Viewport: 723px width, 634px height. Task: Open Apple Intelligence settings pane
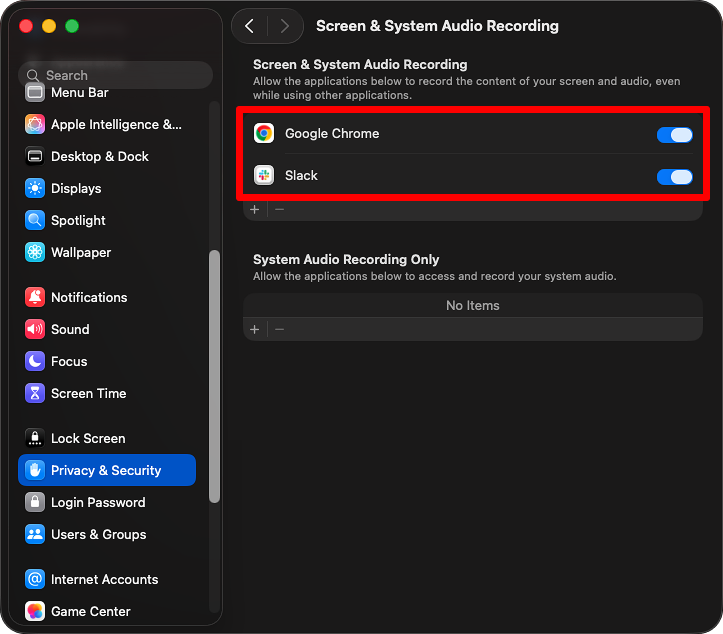[x=107, y=124]
